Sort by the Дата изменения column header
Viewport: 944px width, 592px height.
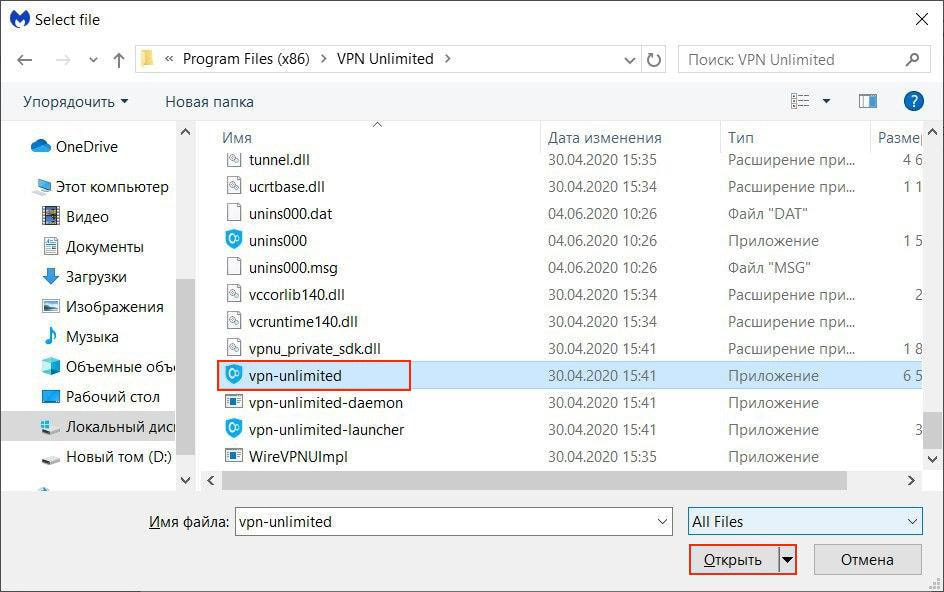pos(604,138)
